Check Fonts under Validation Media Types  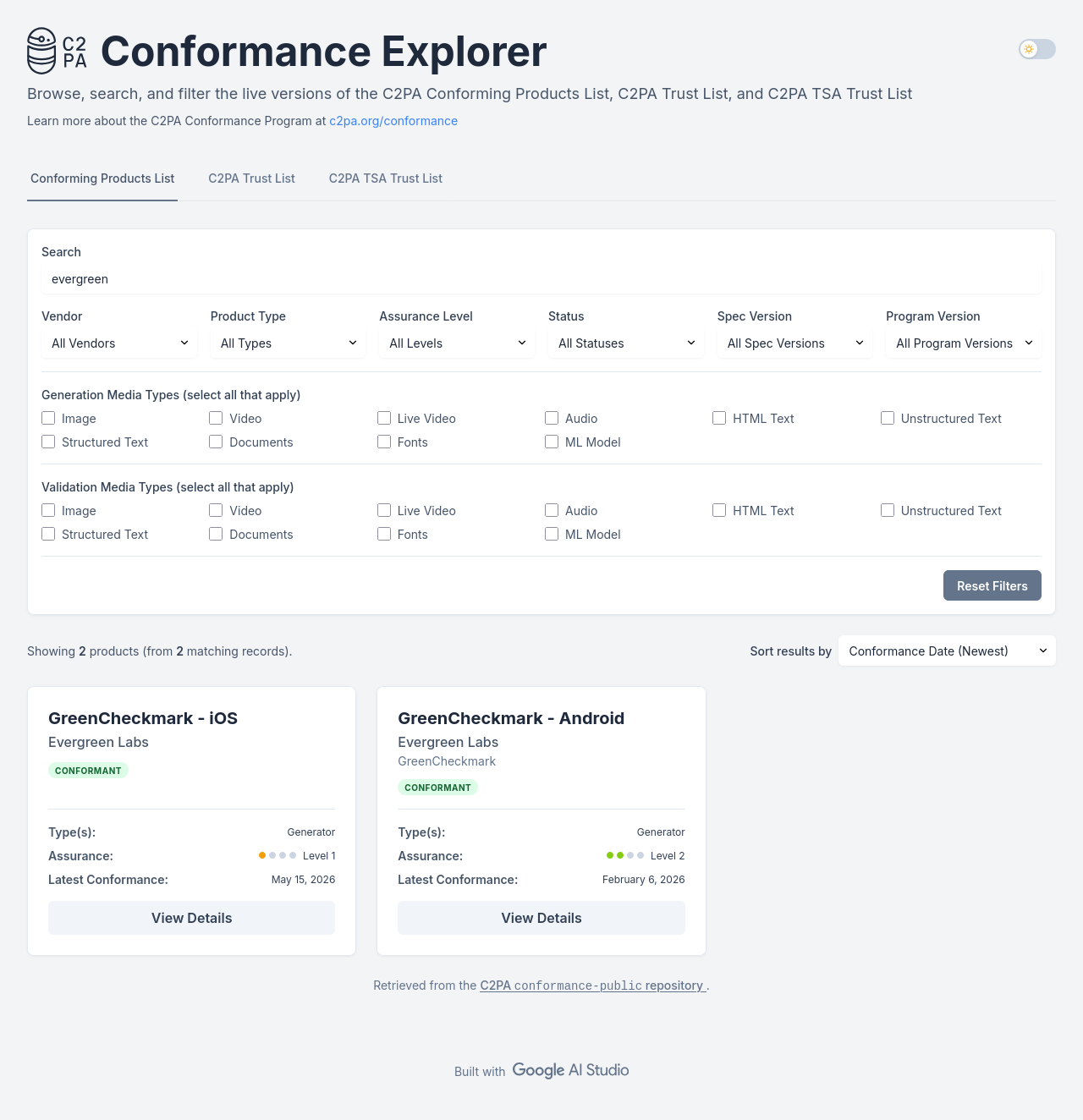(384, 535)
